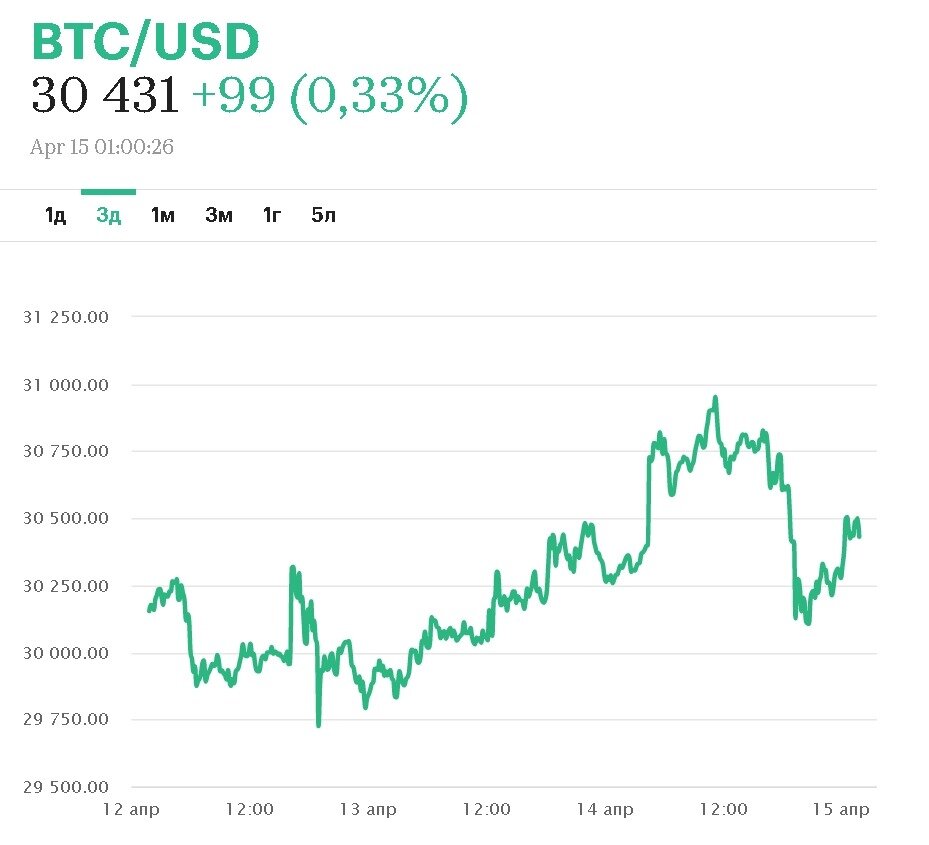Click the 15 апр x-axis date label
The width and height of the screenshot is (929, 845).
pos(840,809)
